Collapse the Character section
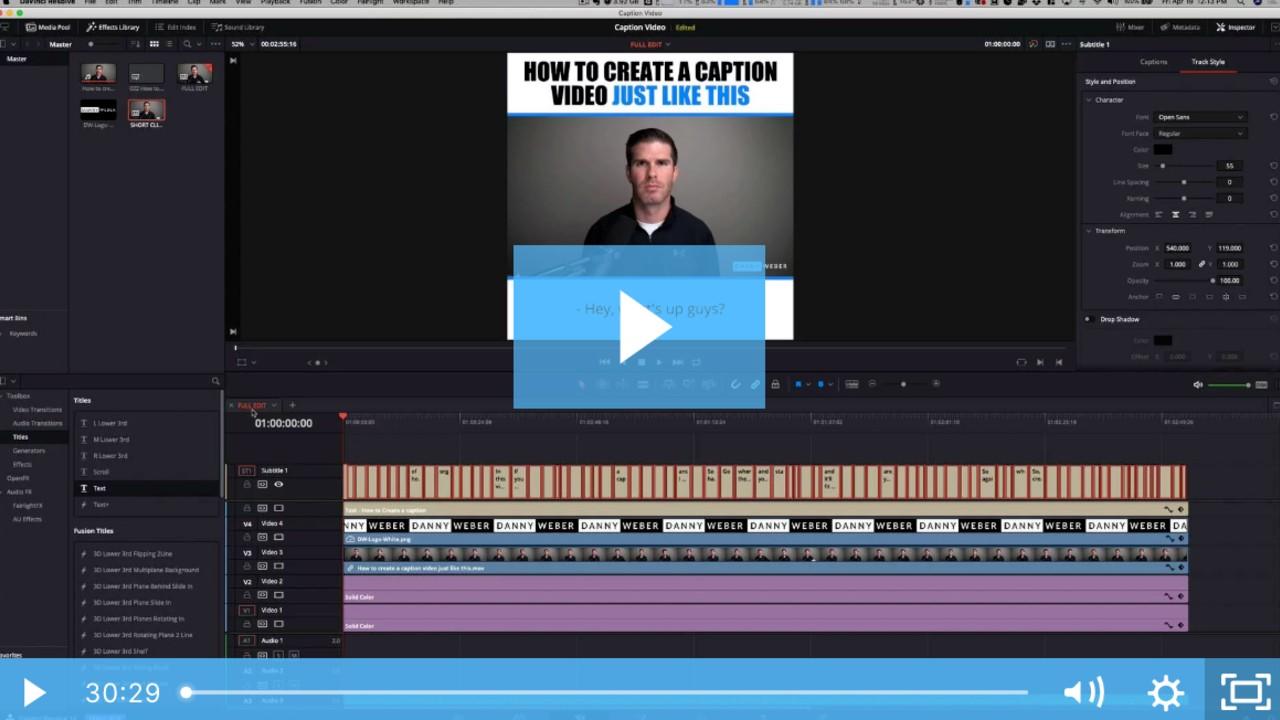This screenshot has width=1280, height=720. (x=1089, y=100)
